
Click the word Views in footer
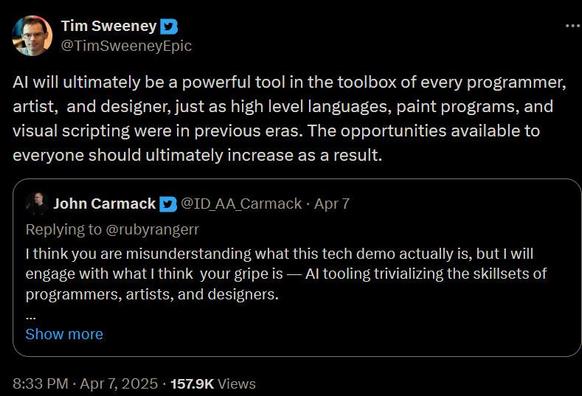237,384
